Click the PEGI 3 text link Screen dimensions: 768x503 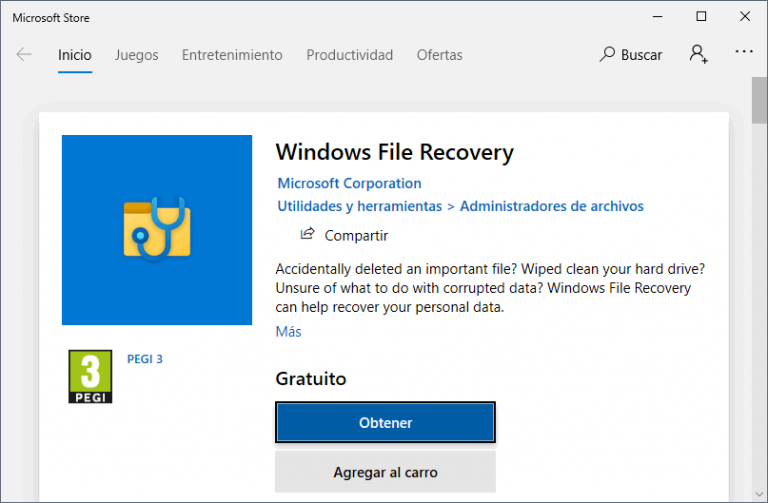pyautogui.click(x=145, y=358)
